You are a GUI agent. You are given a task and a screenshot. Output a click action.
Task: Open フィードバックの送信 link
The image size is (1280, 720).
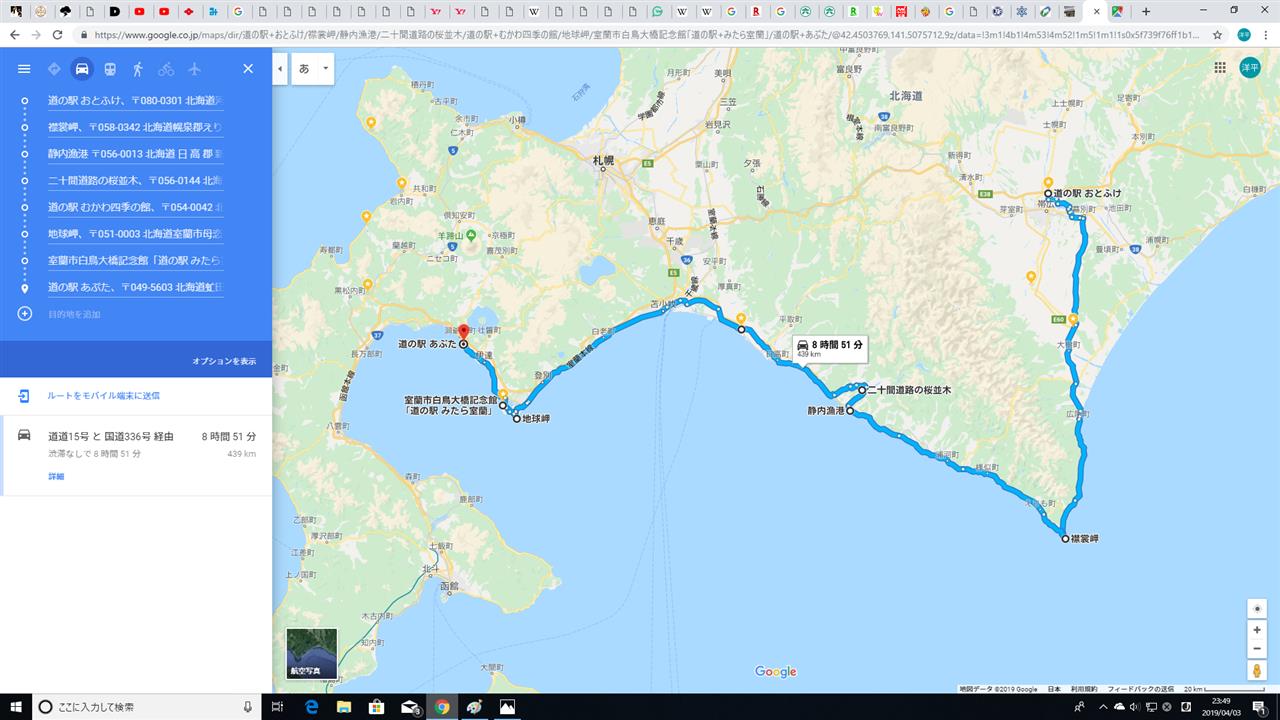pos(1141,689)
